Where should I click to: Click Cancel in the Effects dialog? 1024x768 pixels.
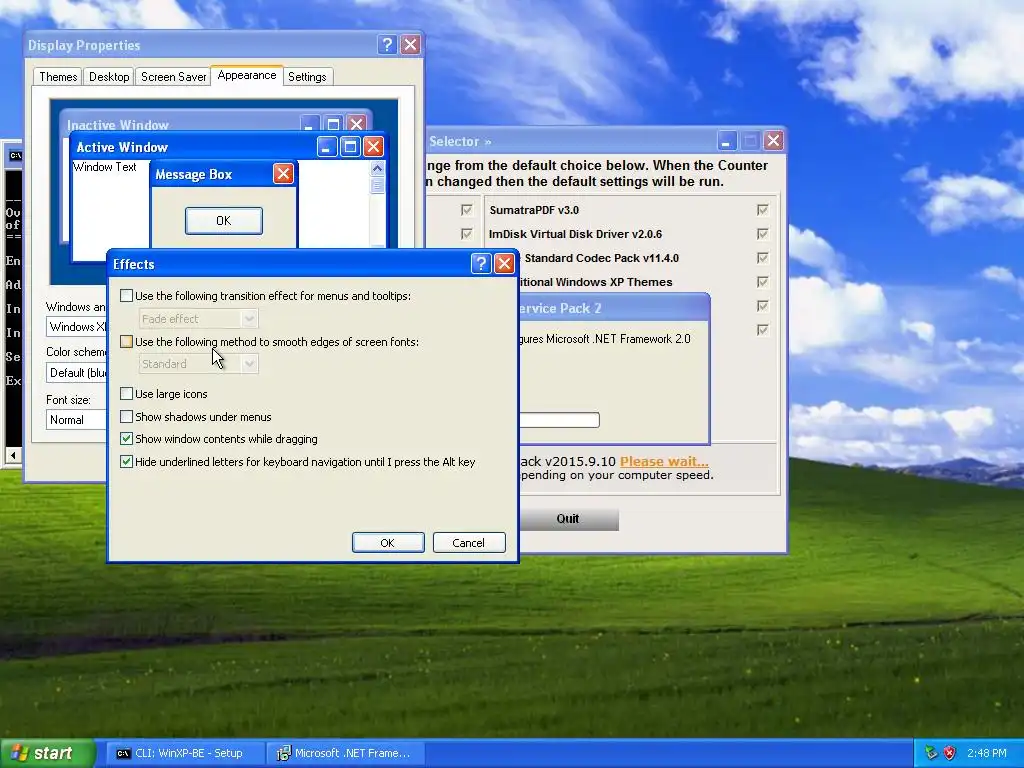click(469, 543)
